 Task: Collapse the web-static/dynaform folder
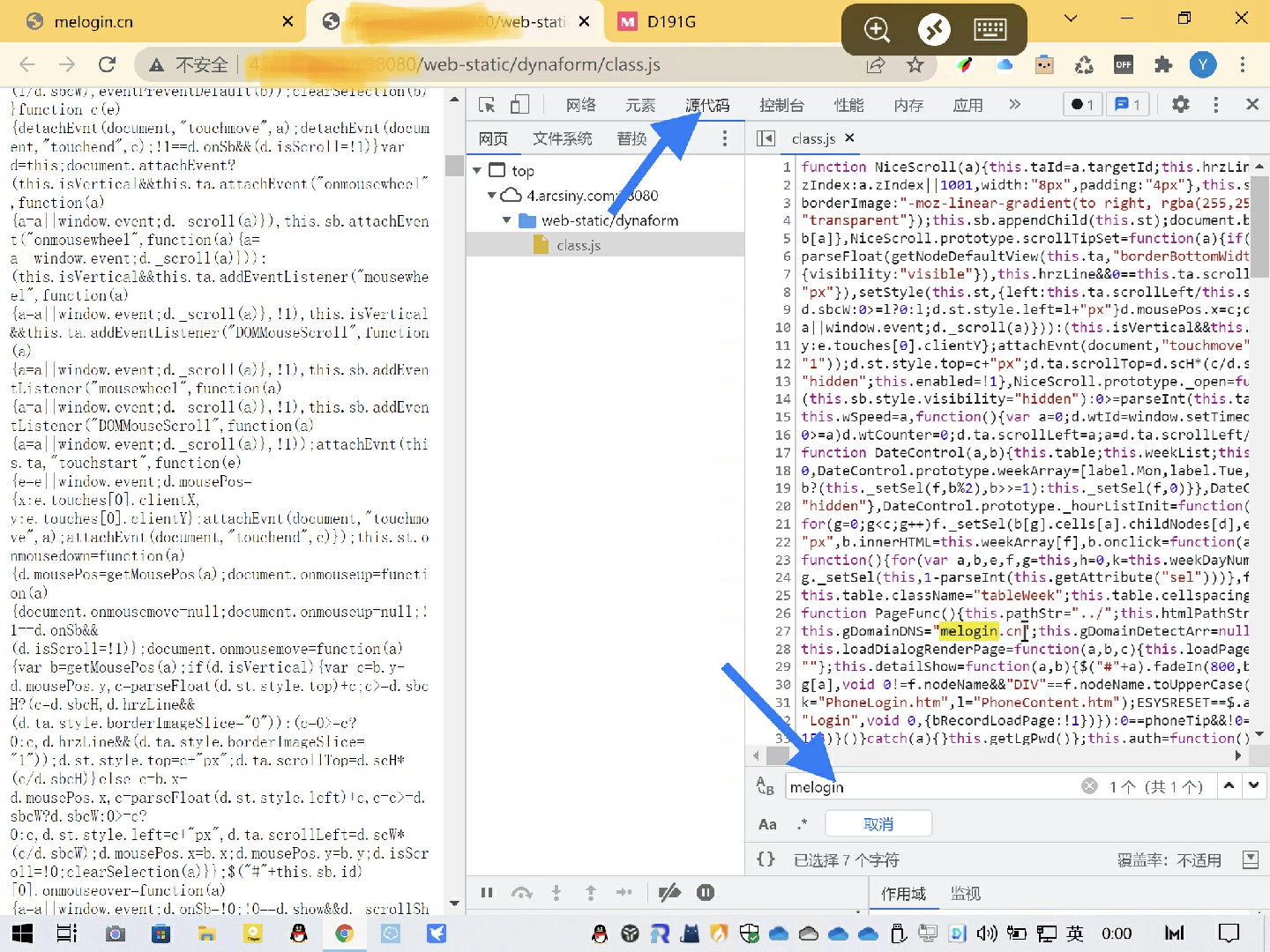click(x=507, y=220)
